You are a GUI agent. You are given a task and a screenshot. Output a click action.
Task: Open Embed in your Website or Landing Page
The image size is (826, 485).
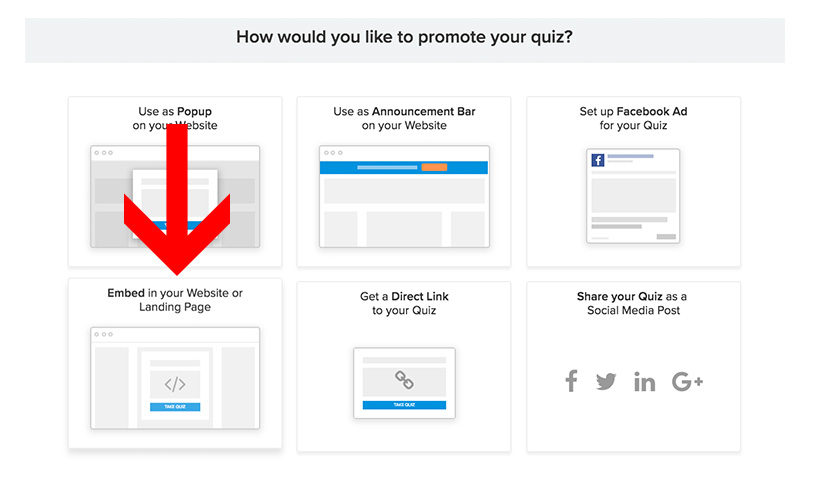175,363
